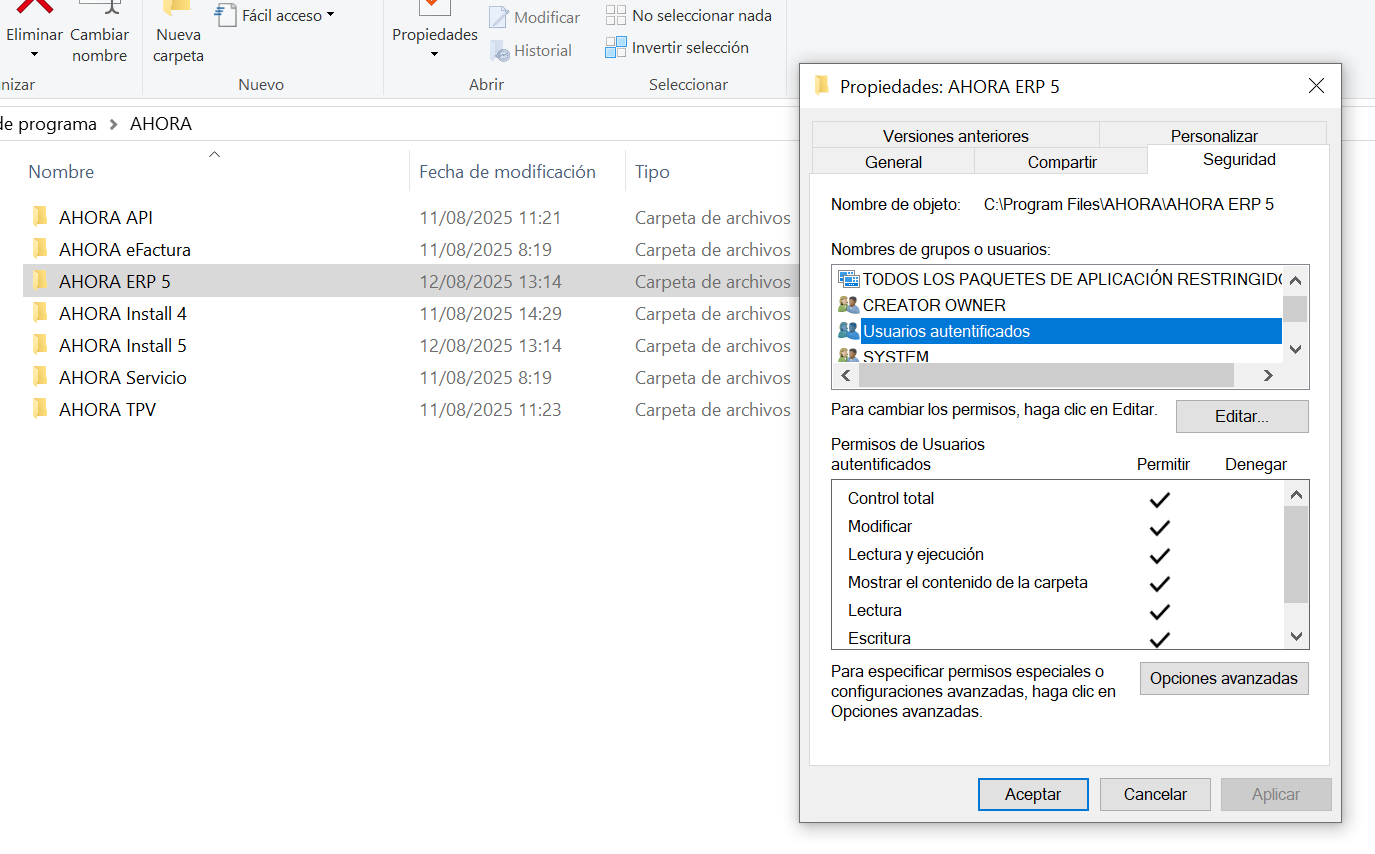Click the CREATOR OWNER user group icon
Screen dimensions: 1375x854
(x=849, y=305)
